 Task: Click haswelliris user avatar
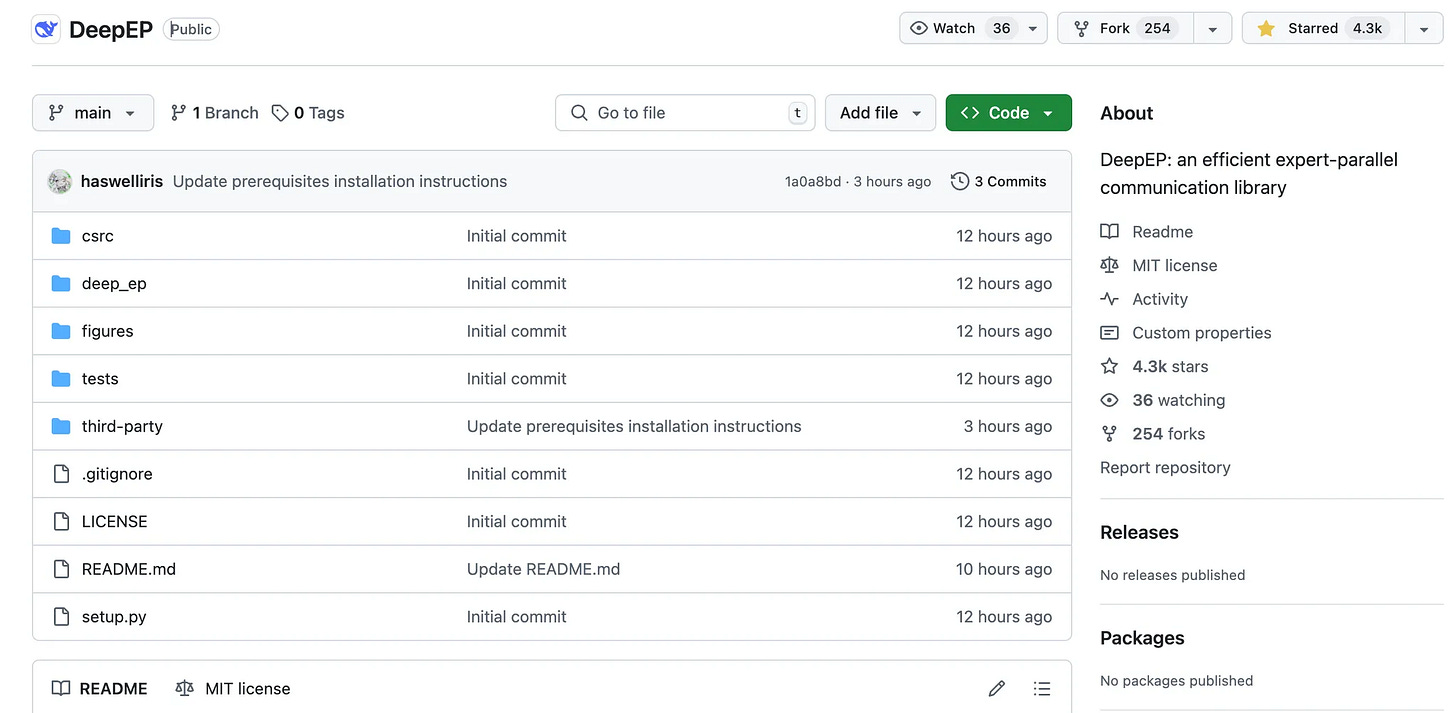coord(60,181)
